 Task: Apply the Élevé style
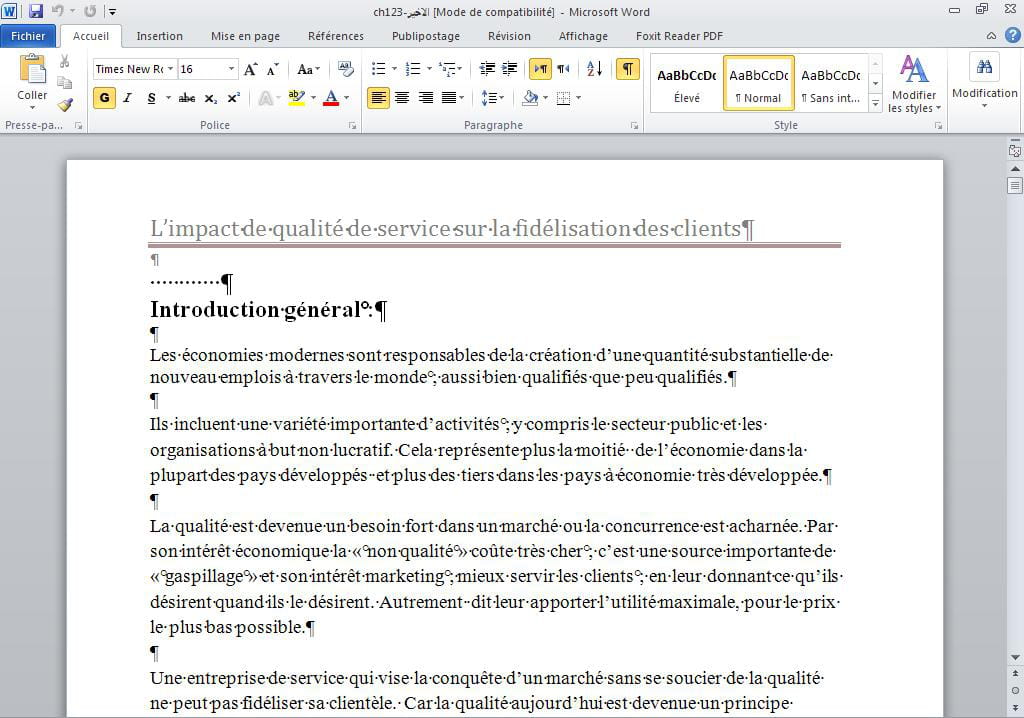686,83
